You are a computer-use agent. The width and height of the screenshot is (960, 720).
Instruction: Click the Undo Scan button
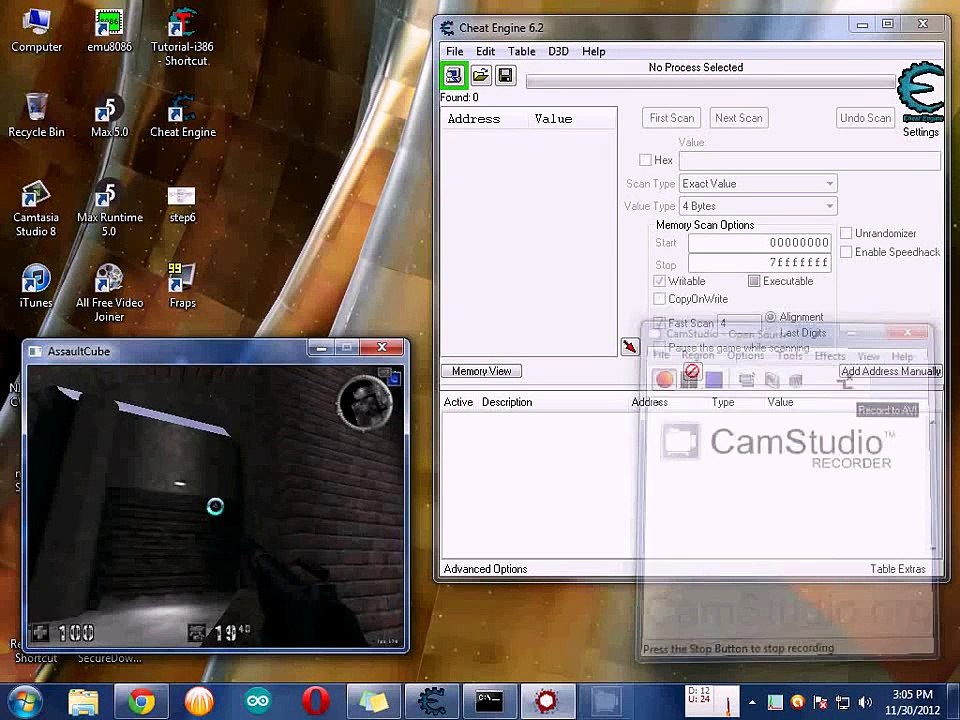pyautogui.click(x=865, y=118)
